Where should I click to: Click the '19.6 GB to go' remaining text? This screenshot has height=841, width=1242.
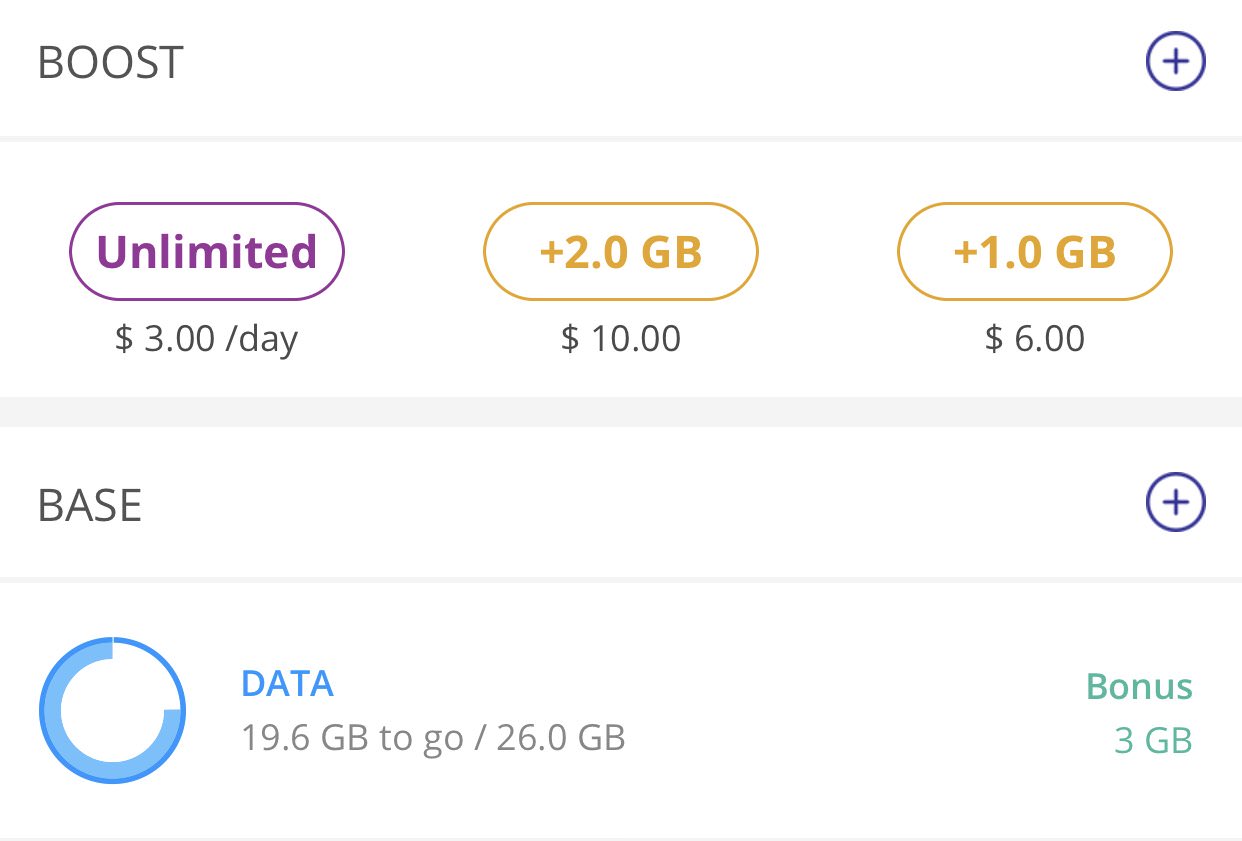point(352,738)
